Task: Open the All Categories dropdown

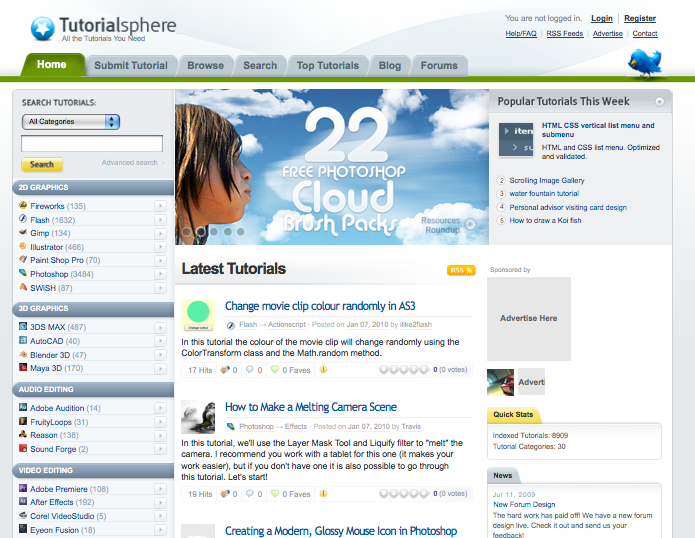Action: point(71,121)
